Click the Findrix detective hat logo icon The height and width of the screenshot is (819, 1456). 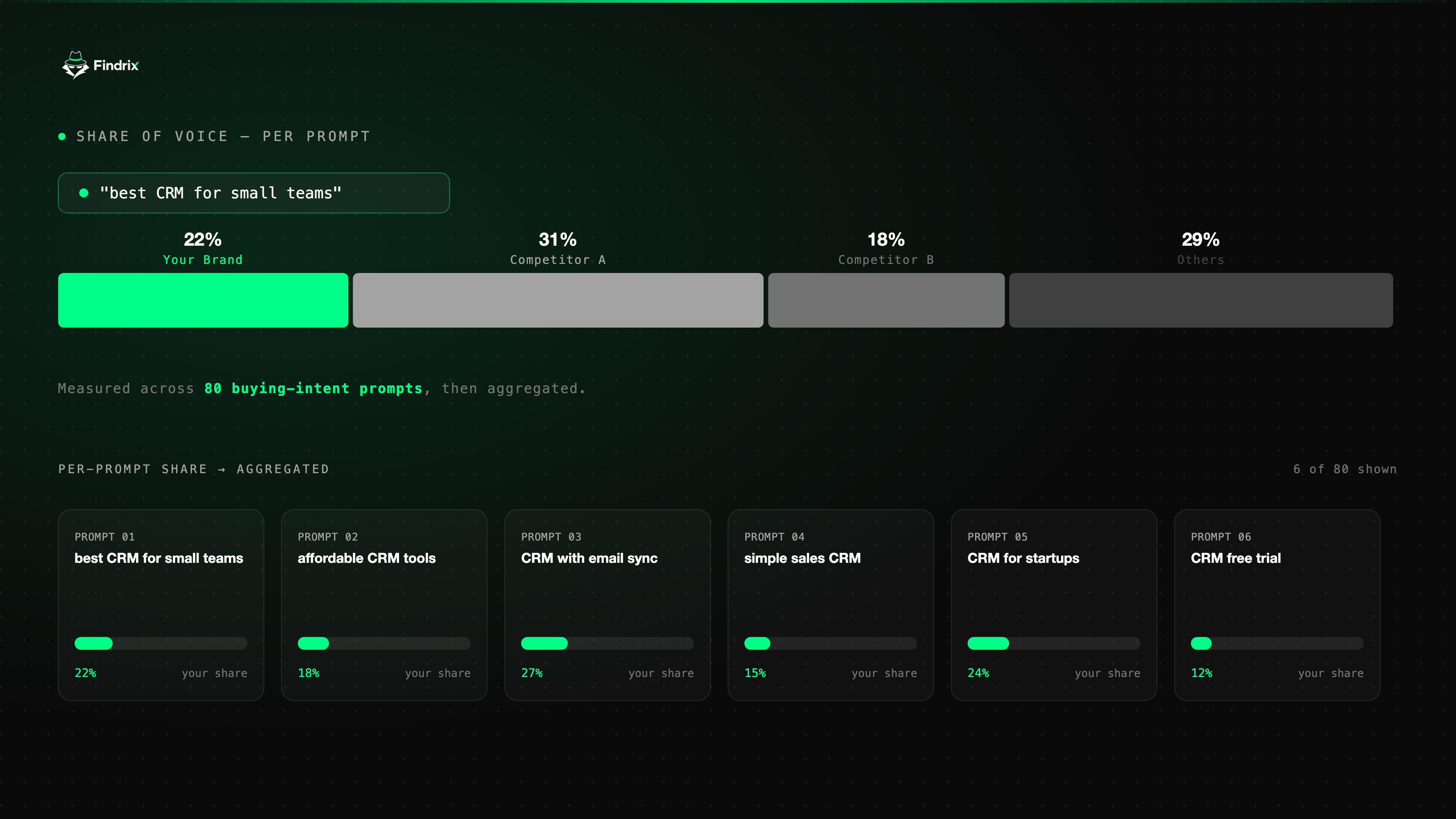[75, 65]
